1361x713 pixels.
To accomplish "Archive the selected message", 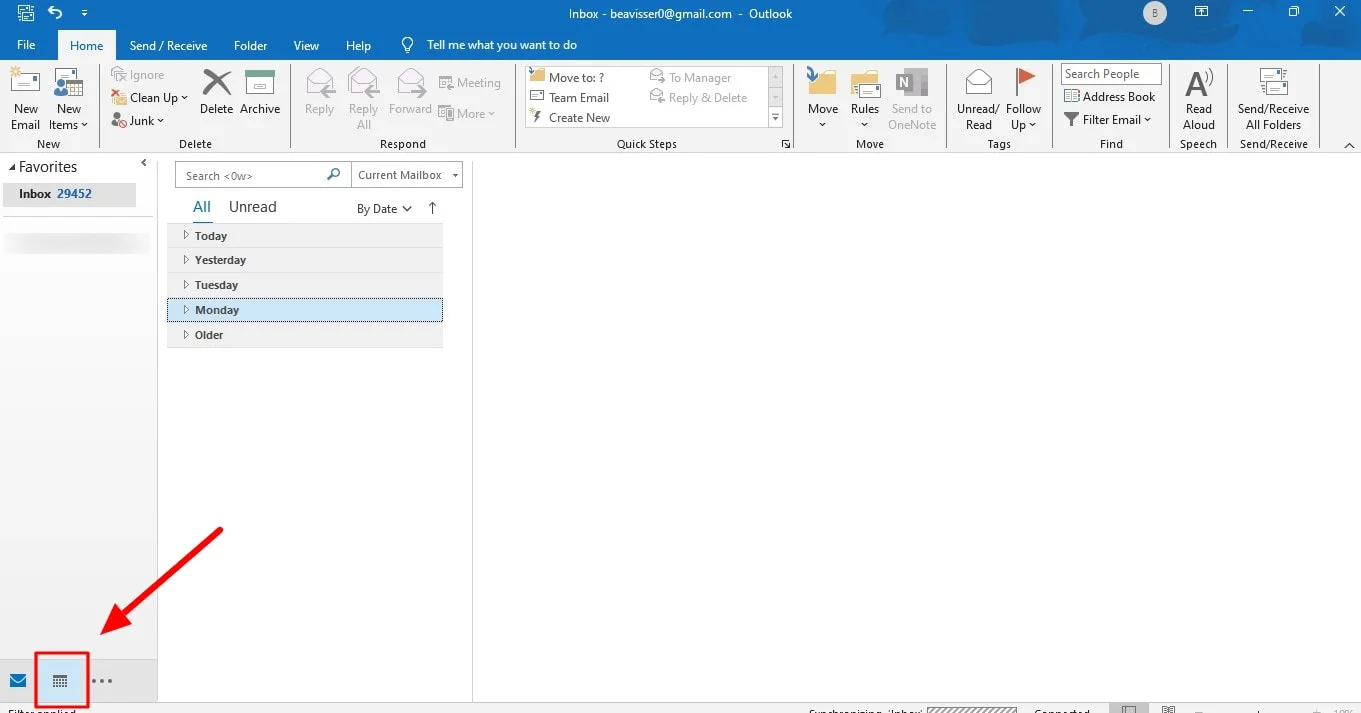I will coord(260,93).
